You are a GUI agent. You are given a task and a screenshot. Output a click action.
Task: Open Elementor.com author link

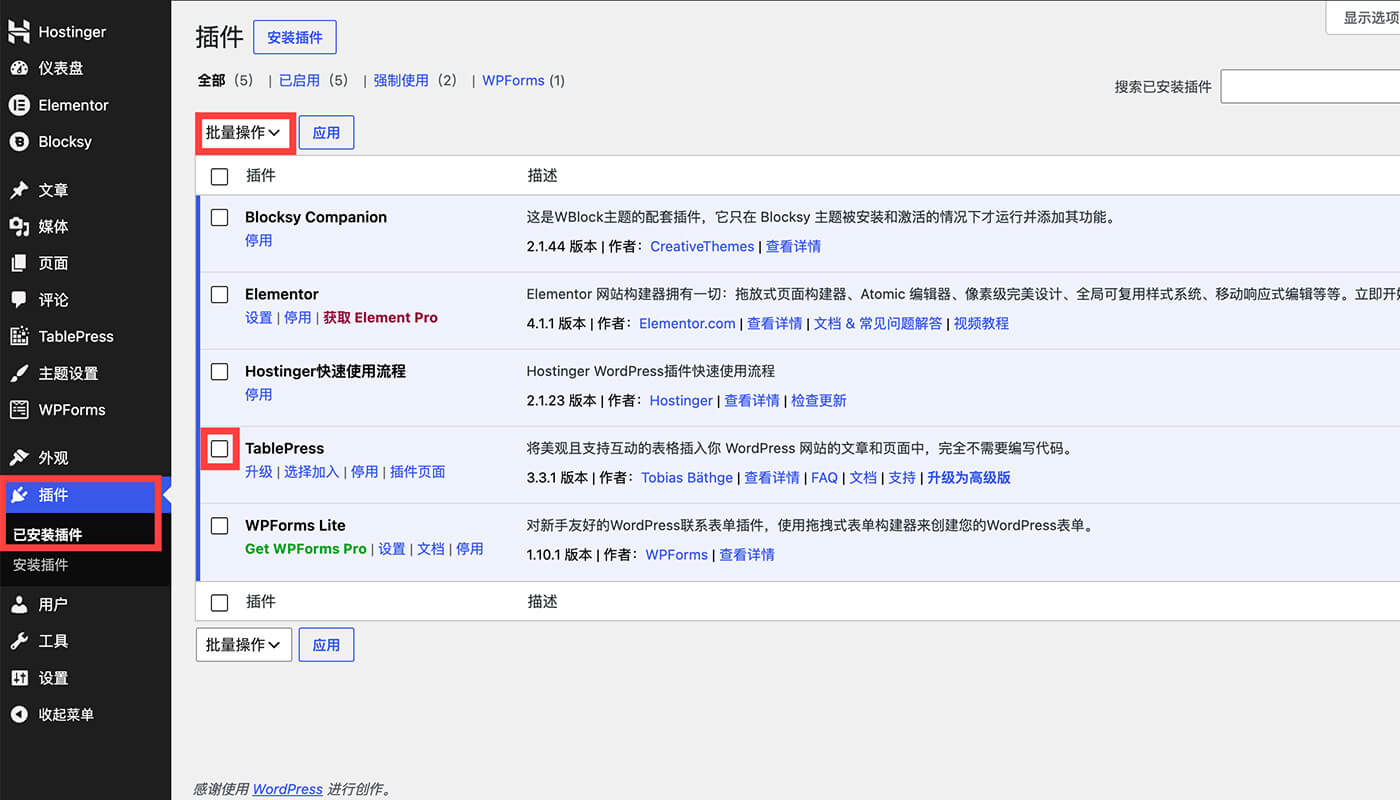click(687, 323)
